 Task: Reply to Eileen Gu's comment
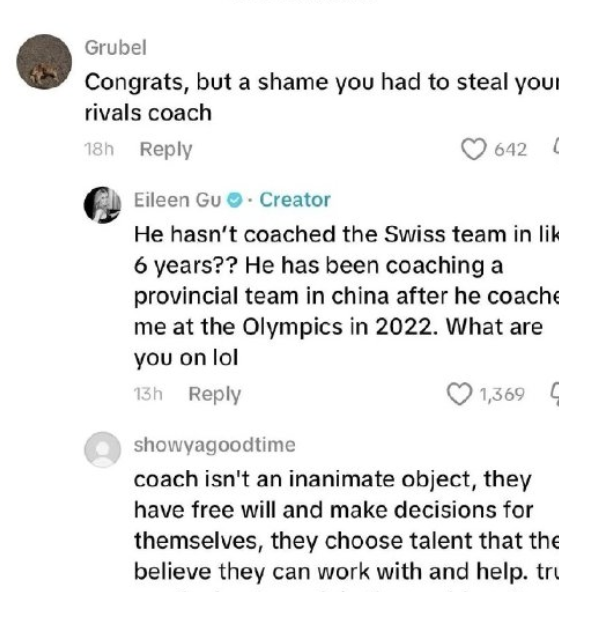214,394
